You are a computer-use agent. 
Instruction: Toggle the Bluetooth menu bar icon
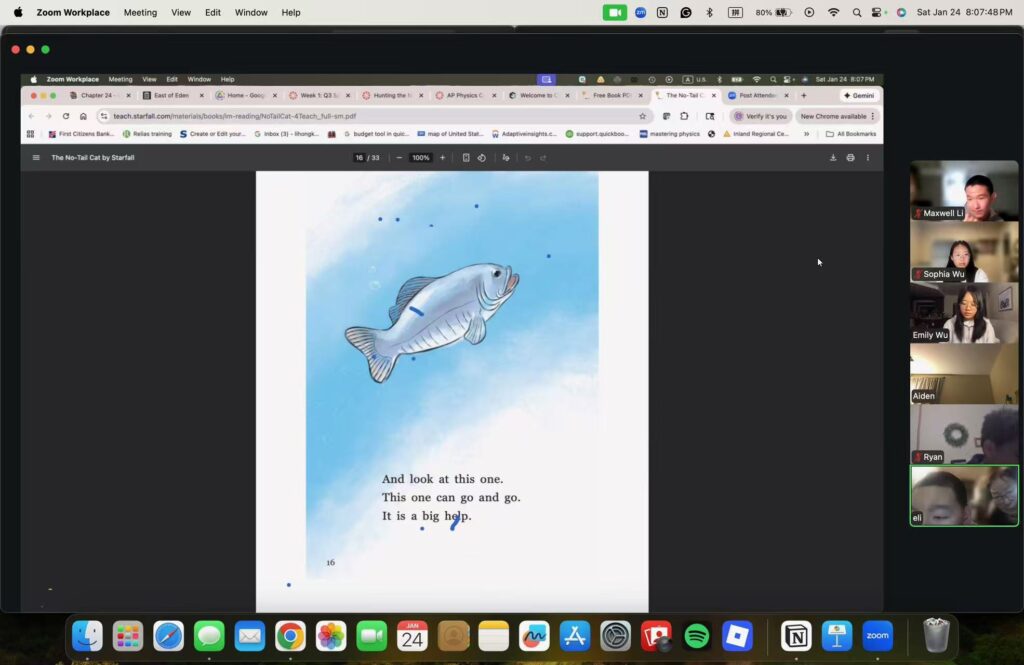[709, 13]
